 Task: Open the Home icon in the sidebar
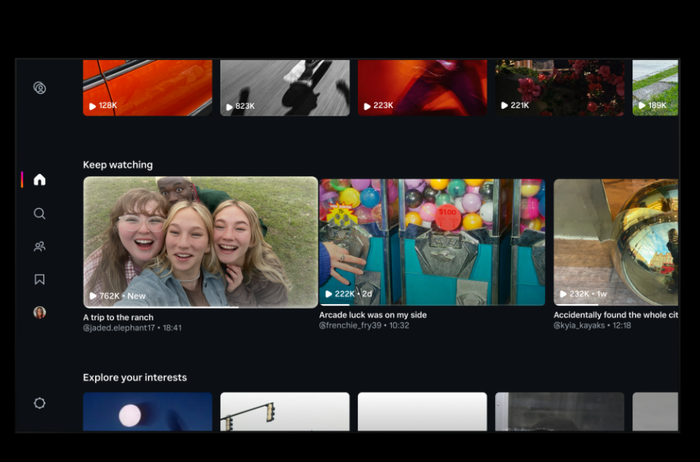pos(40,179)
